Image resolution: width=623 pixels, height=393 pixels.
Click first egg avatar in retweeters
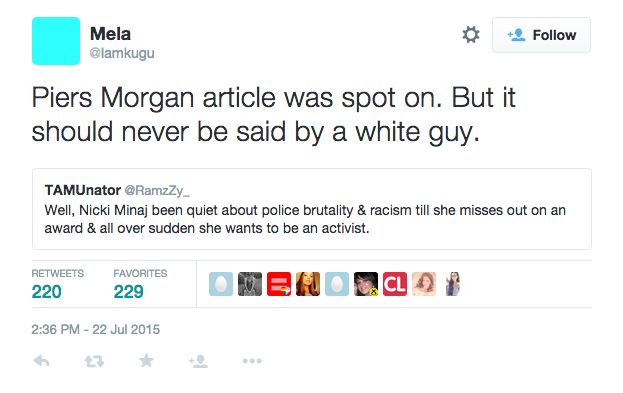point(221,284)
